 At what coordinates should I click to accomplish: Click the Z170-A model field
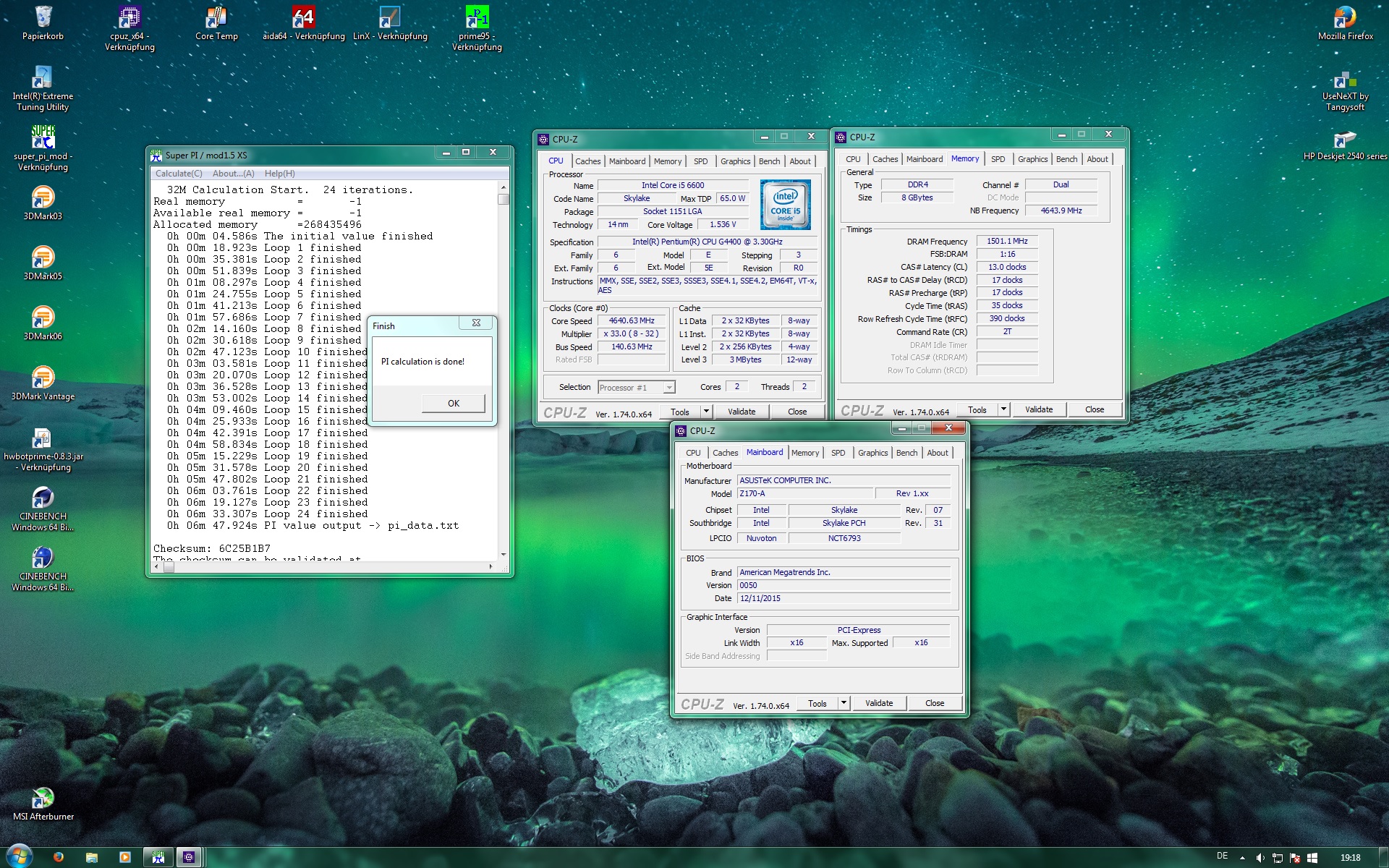click(x=804, y=493)
